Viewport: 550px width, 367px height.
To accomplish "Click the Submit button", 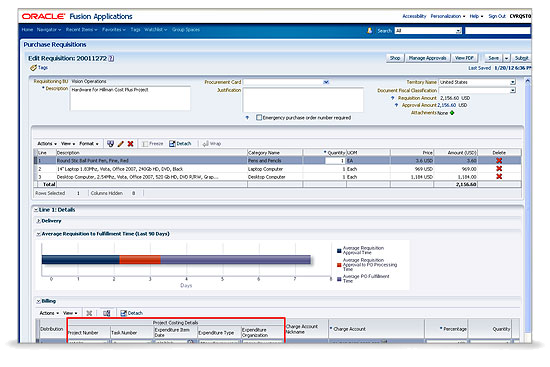I will click(x=521, y=58).
